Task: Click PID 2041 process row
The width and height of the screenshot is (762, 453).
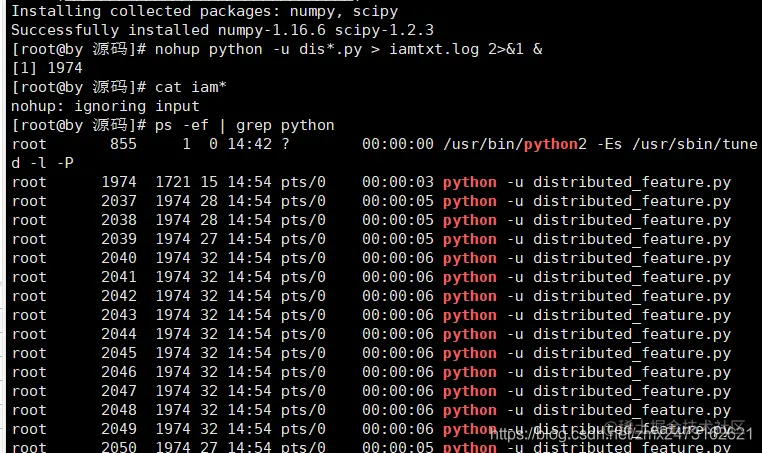Action: [371, 277]
